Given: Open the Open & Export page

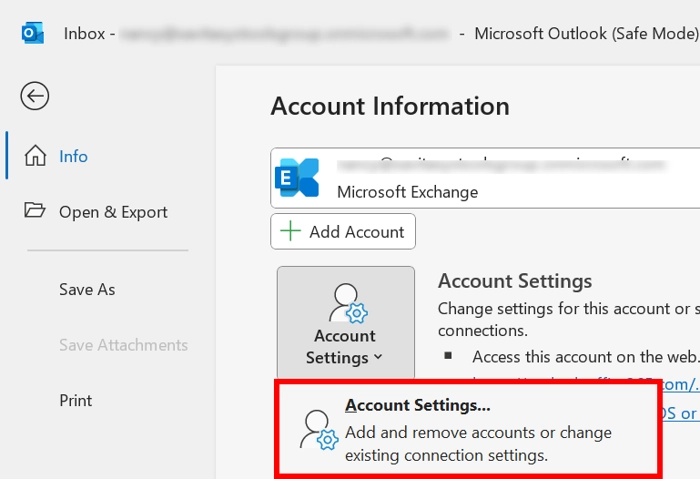Looking at the screenshot, I should tap(112, 212).
